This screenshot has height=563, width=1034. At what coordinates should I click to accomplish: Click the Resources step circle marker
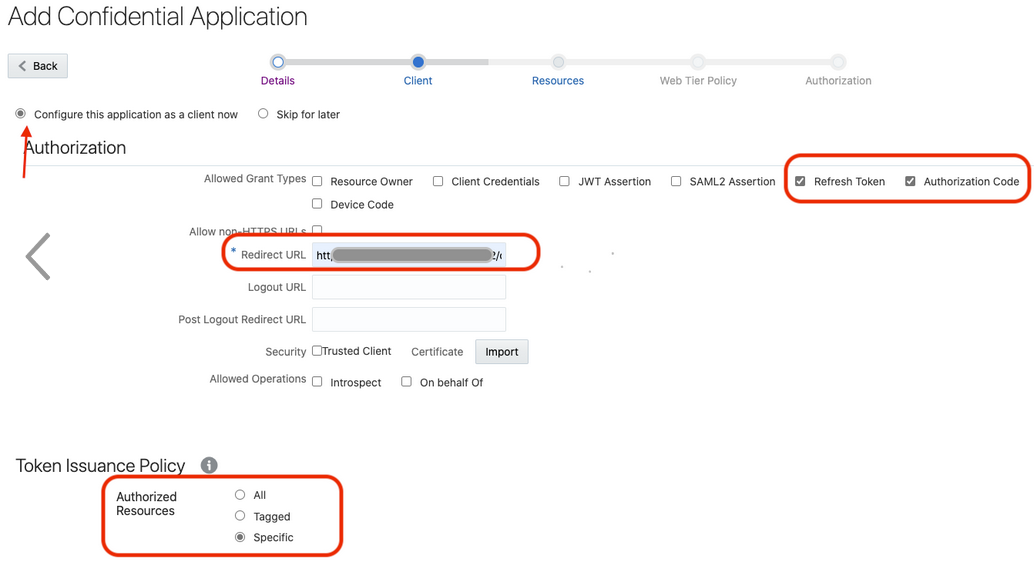558,62
